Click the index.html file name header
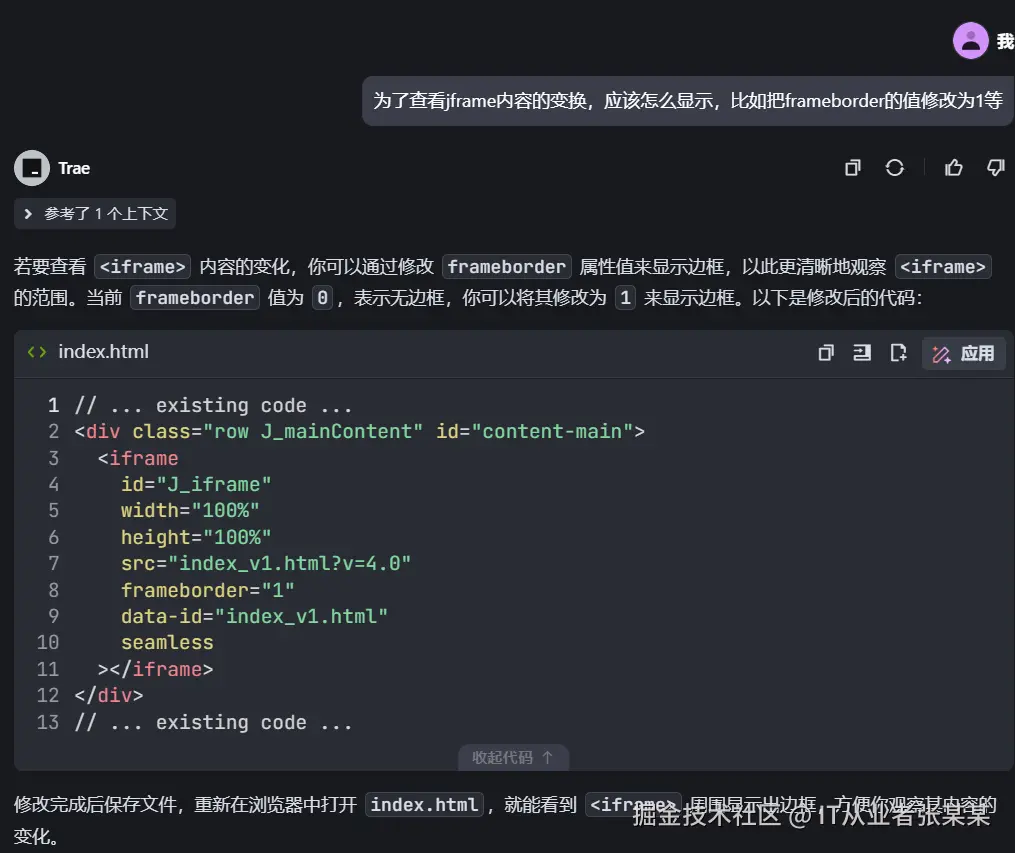The image size is (1015, 853). click(x=104, y=351)
